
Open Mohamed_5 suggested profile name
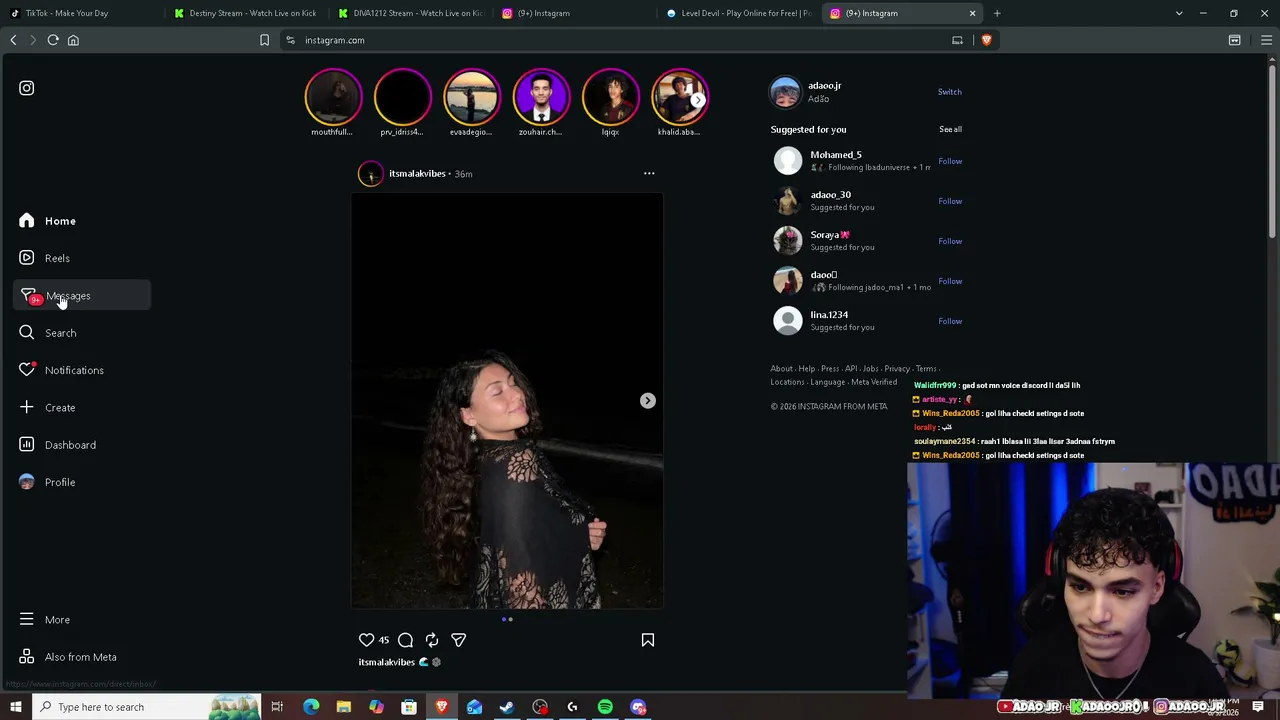(836, 155)
